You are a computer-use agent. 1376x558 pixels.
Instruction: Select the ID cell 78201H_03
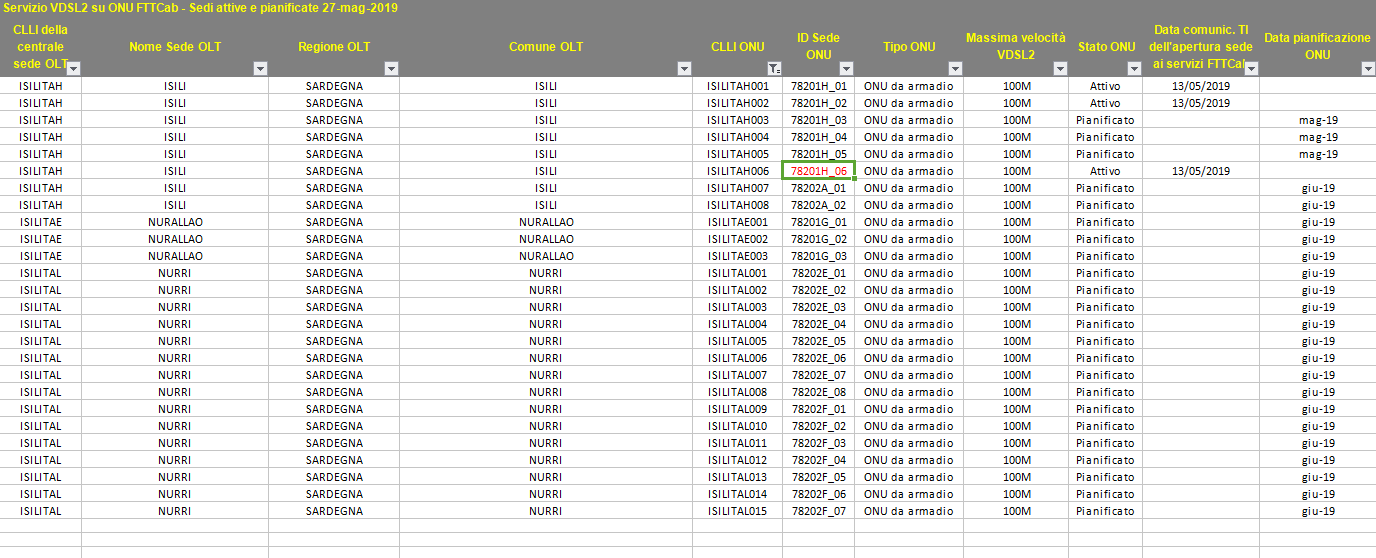[x=819, y=120]
